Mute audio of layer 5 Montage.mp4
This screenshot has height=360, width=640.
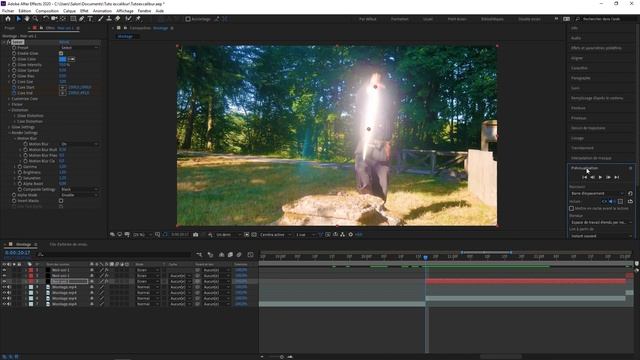pos(9,293)
